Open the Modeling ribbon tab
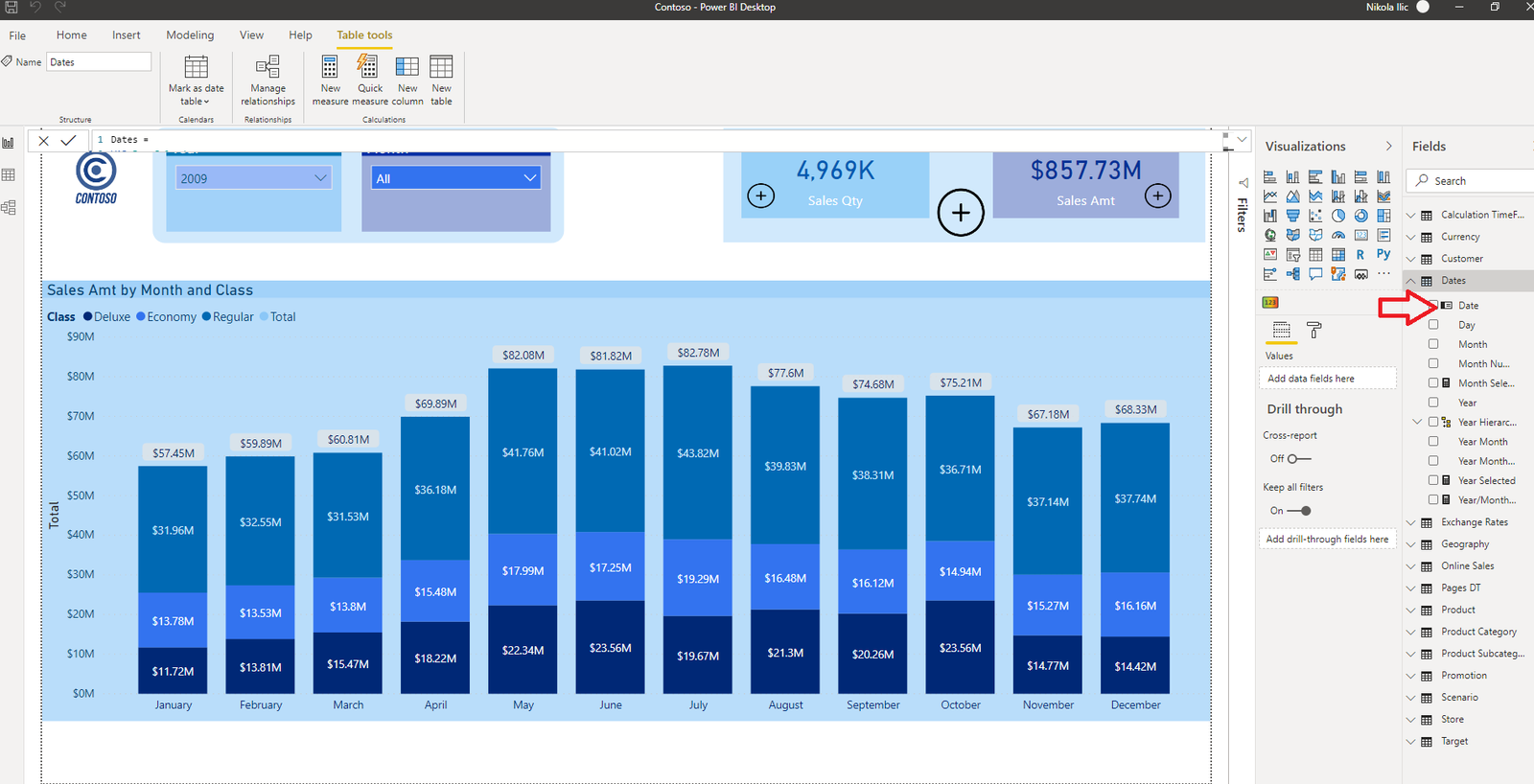 190,35
